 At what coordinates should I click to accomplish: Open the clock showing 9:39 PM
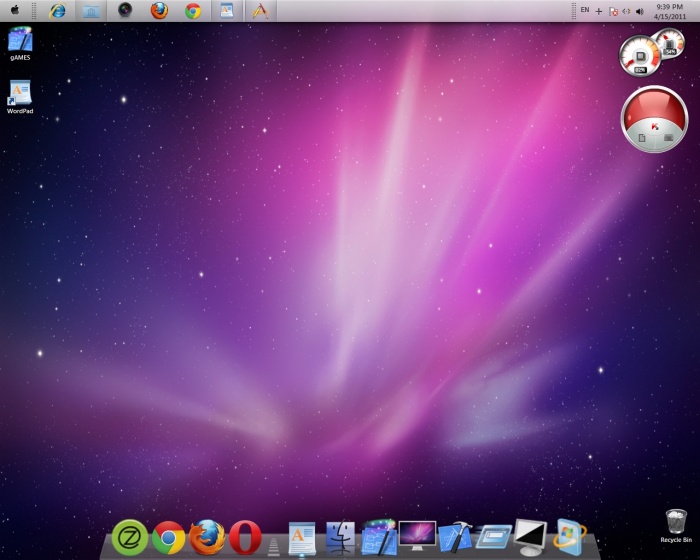670,12
